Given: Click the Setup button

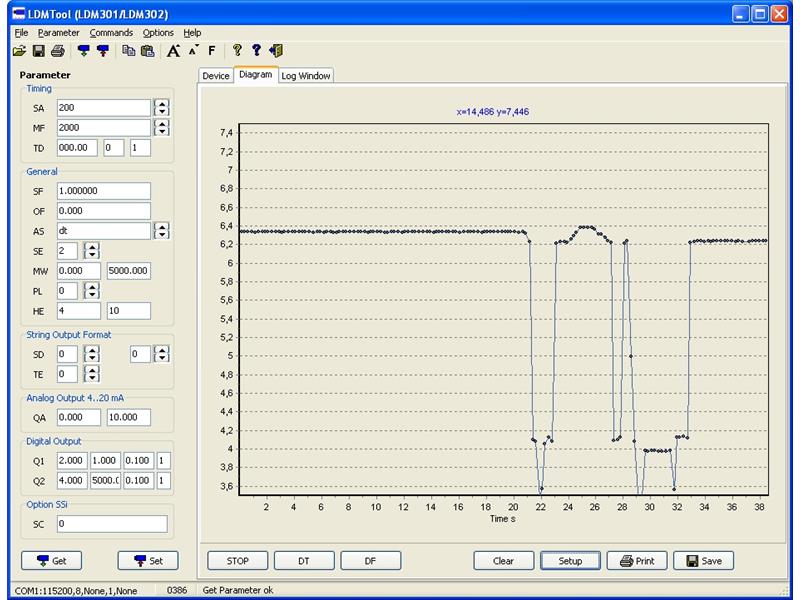Looking at the screenshot, I should [570, 561].
